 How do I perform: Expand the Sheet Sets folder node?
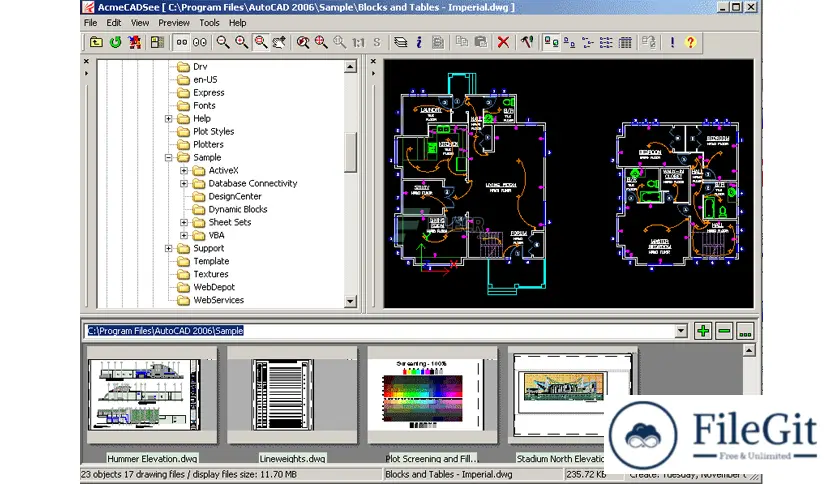click(184, 222)
